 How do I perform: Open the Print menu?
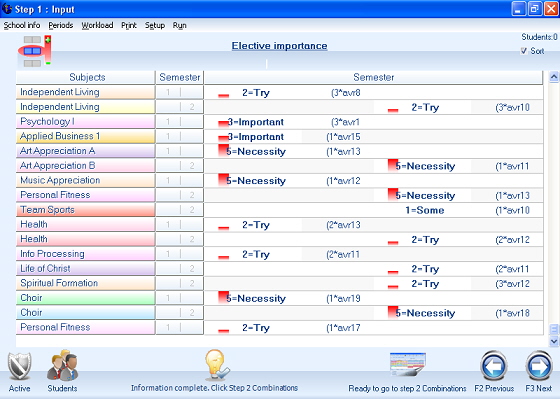click(129, 25)
